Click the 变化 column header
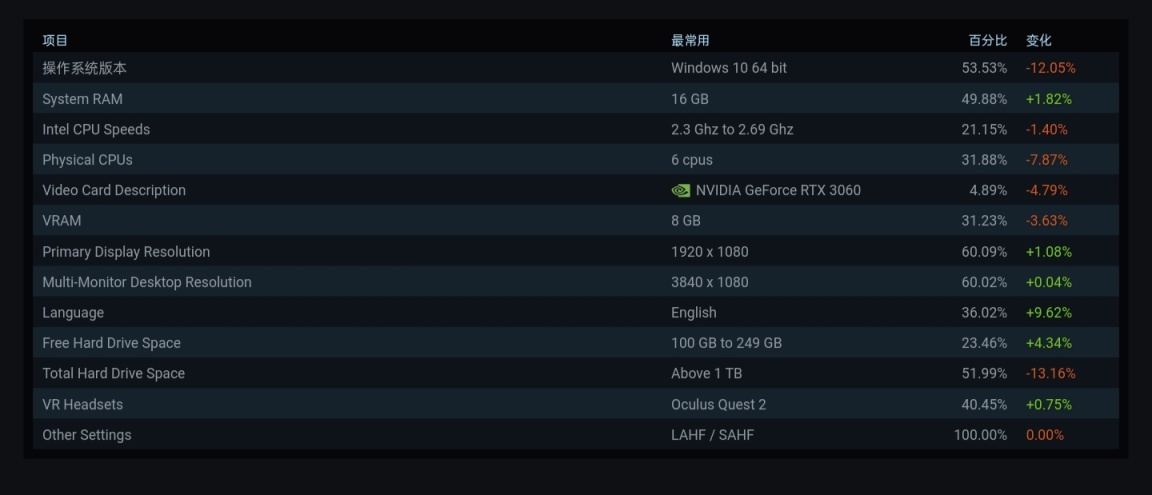This screenshot has width=1152, height=495. pyautogui.click(x=1039, y=40)
